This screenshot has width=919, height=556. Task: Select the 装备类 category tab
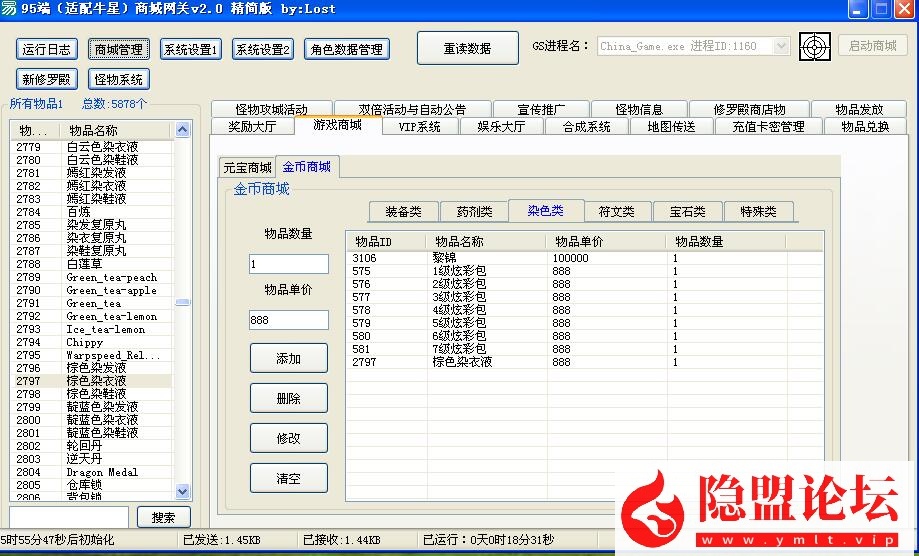[x=402, y=211]
